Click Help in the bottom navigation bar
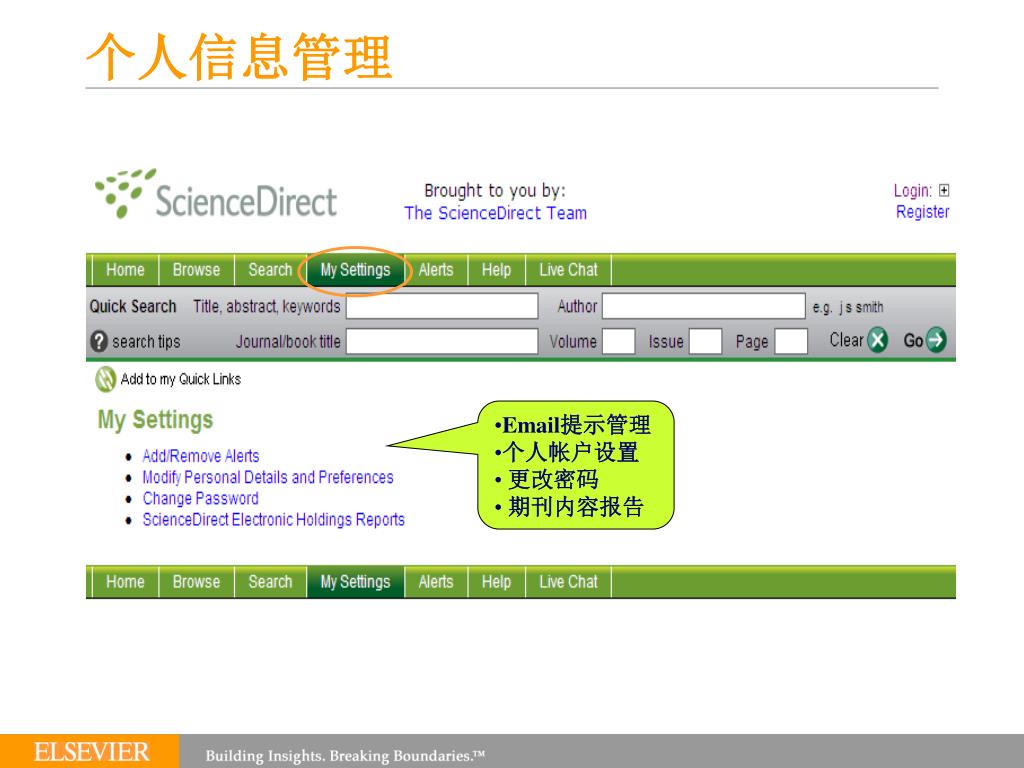The height and width of the screenshot is (768, 1024). pyautogui.click(x=496, y=582)
